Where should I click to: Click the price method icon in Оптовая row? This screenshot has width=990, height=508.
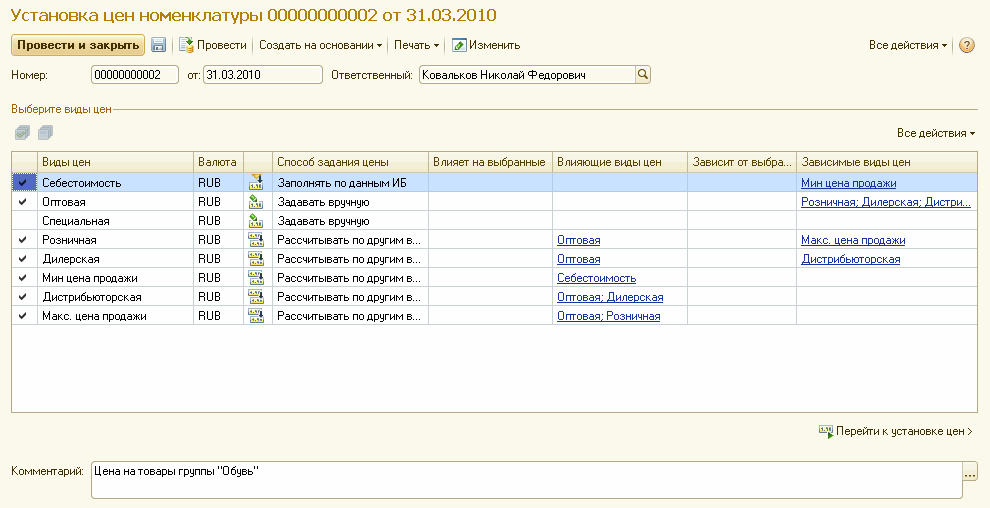pyautogui.click(x=256, y=202)
